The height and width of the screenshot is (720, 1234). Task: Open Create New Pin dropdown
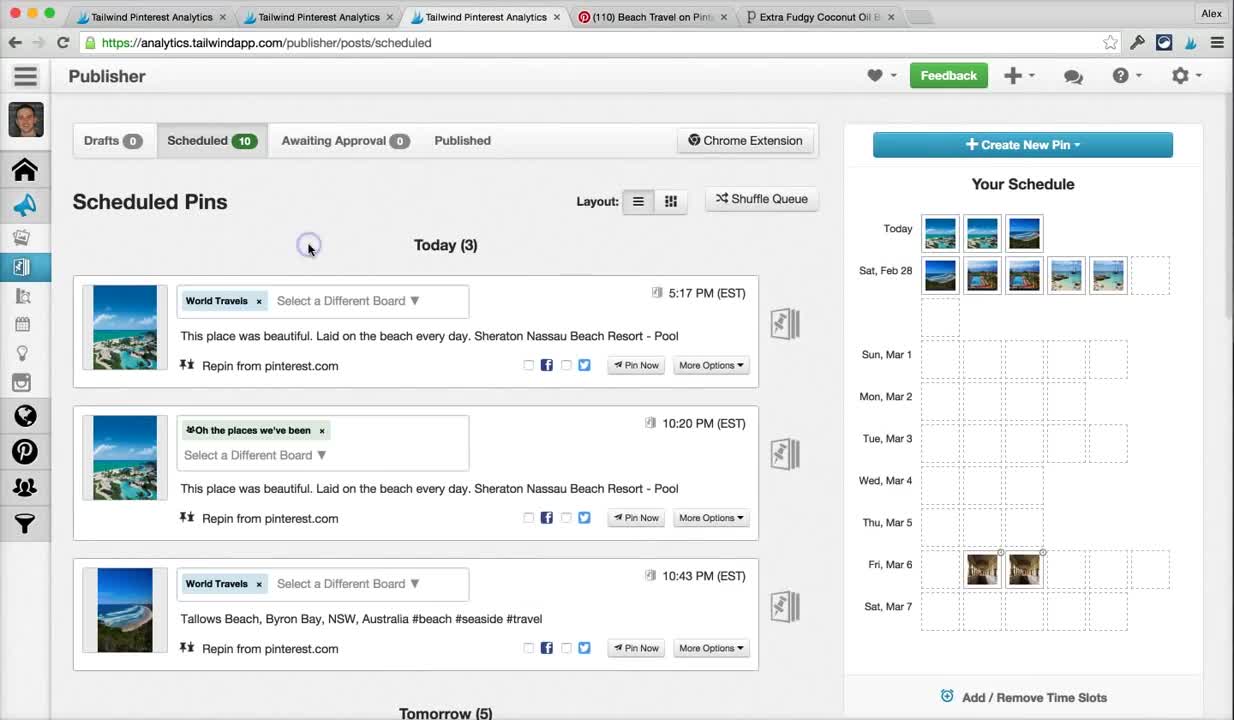(x=1022, y=145)
